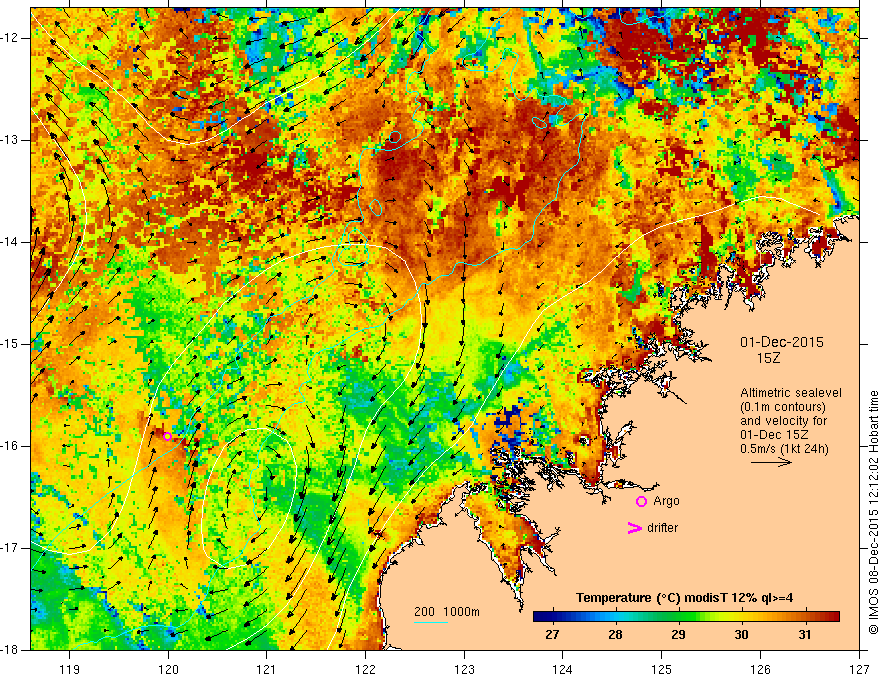Click the '01-Dec-2015' date label
The image size is (880, 680).
782,342
